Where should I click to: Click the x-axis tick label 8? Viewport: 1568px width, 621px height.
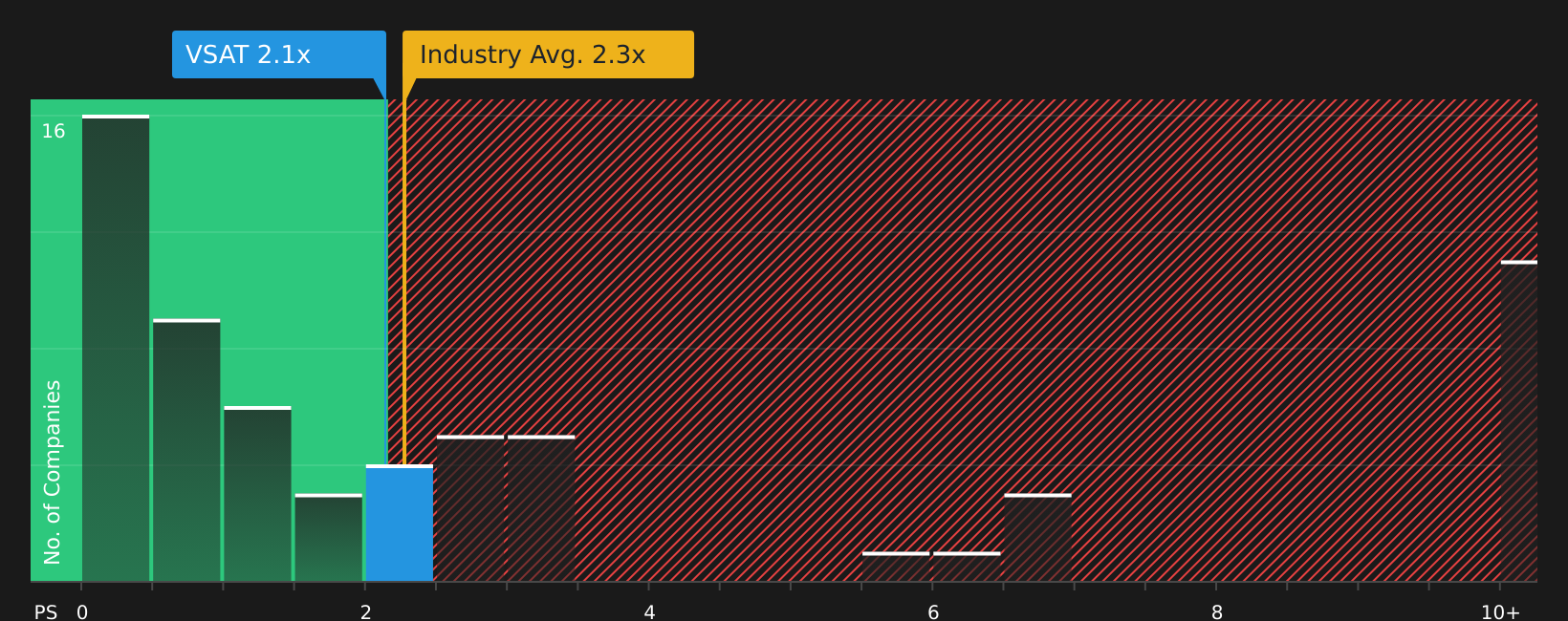1217,612
